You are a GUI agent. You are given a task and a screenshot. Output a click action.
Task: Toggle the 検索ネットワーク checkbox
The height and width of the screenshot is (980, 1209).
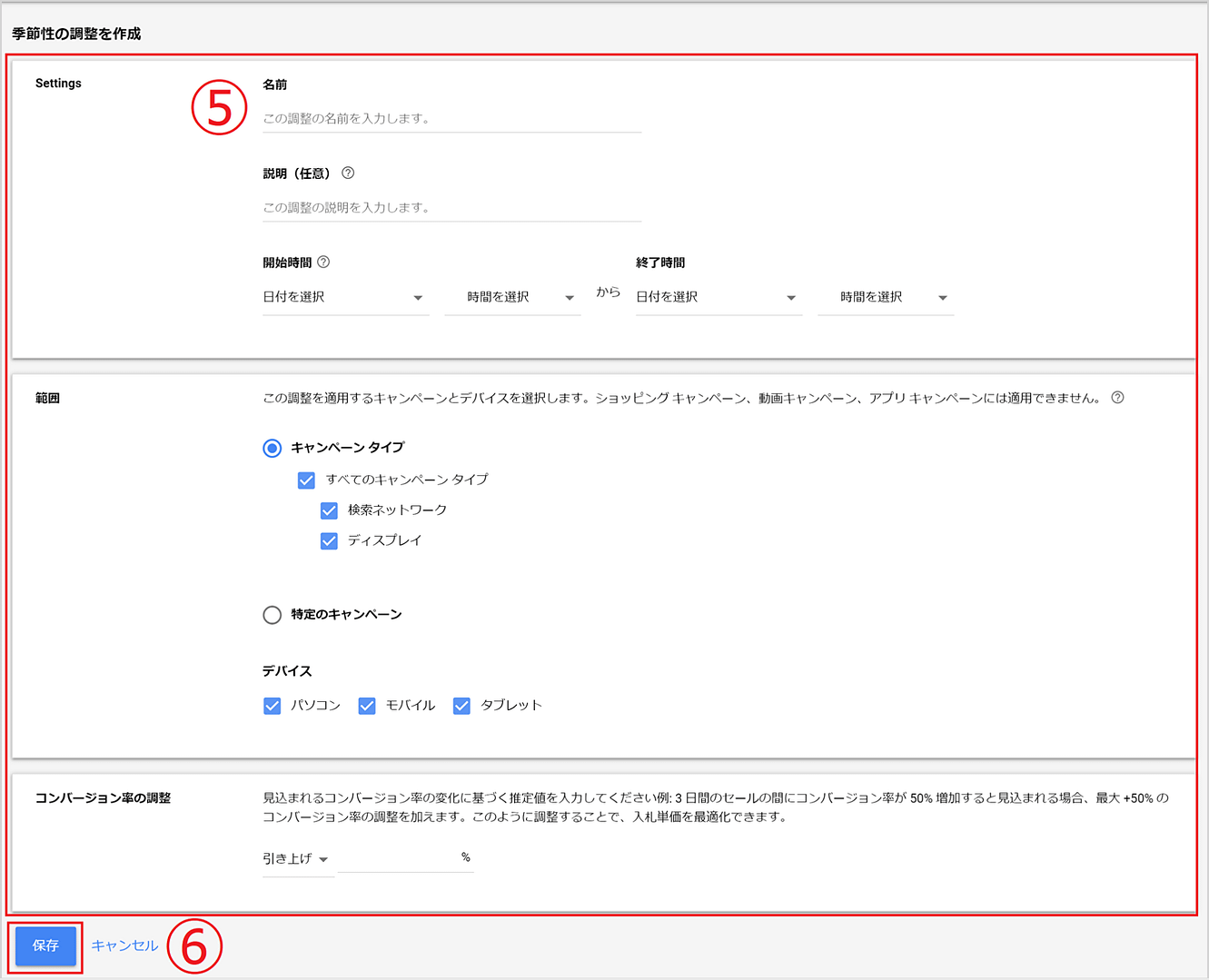329,510
